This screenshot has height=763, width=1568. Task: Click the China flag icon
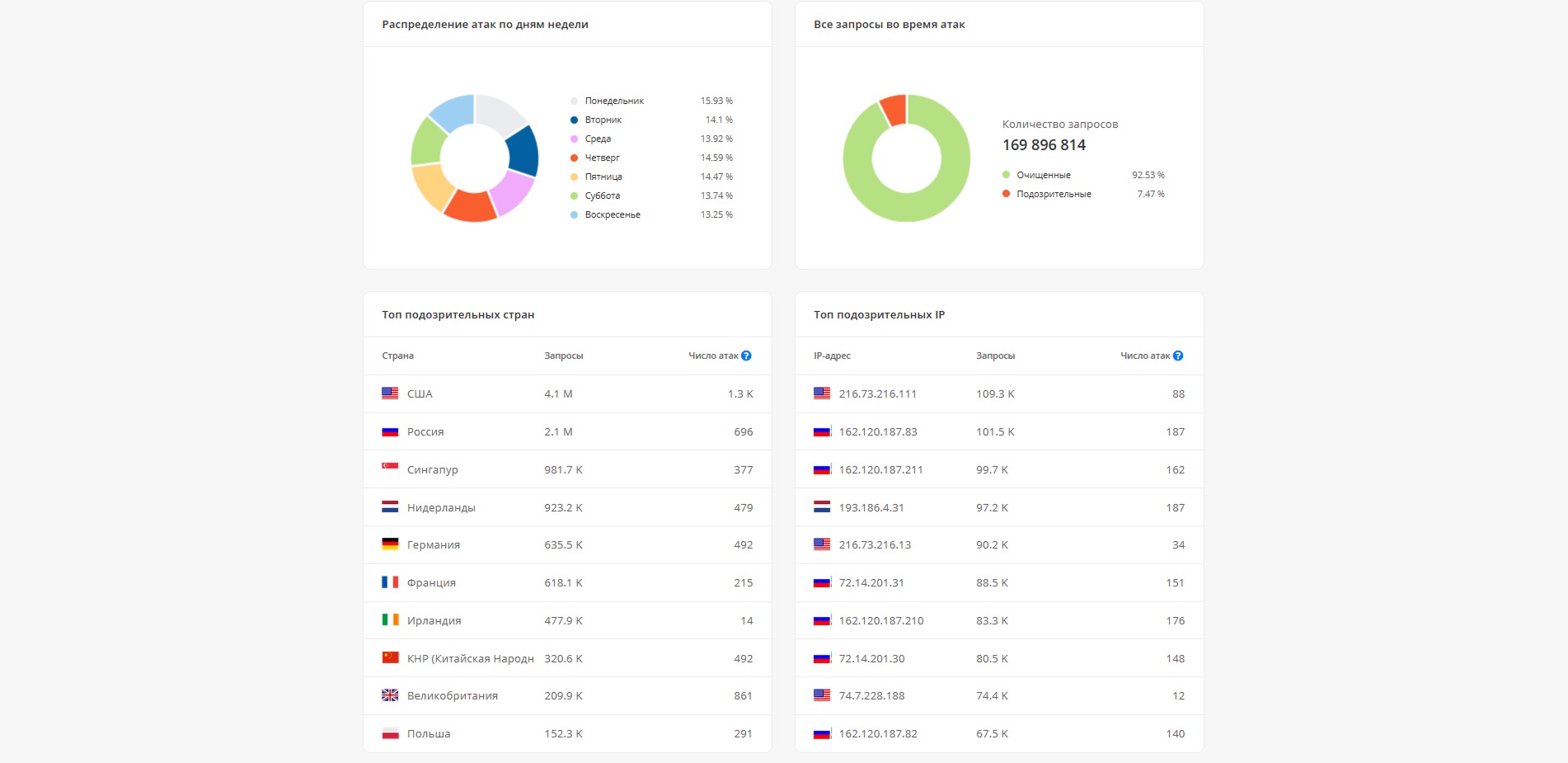[x=390, y=657]
